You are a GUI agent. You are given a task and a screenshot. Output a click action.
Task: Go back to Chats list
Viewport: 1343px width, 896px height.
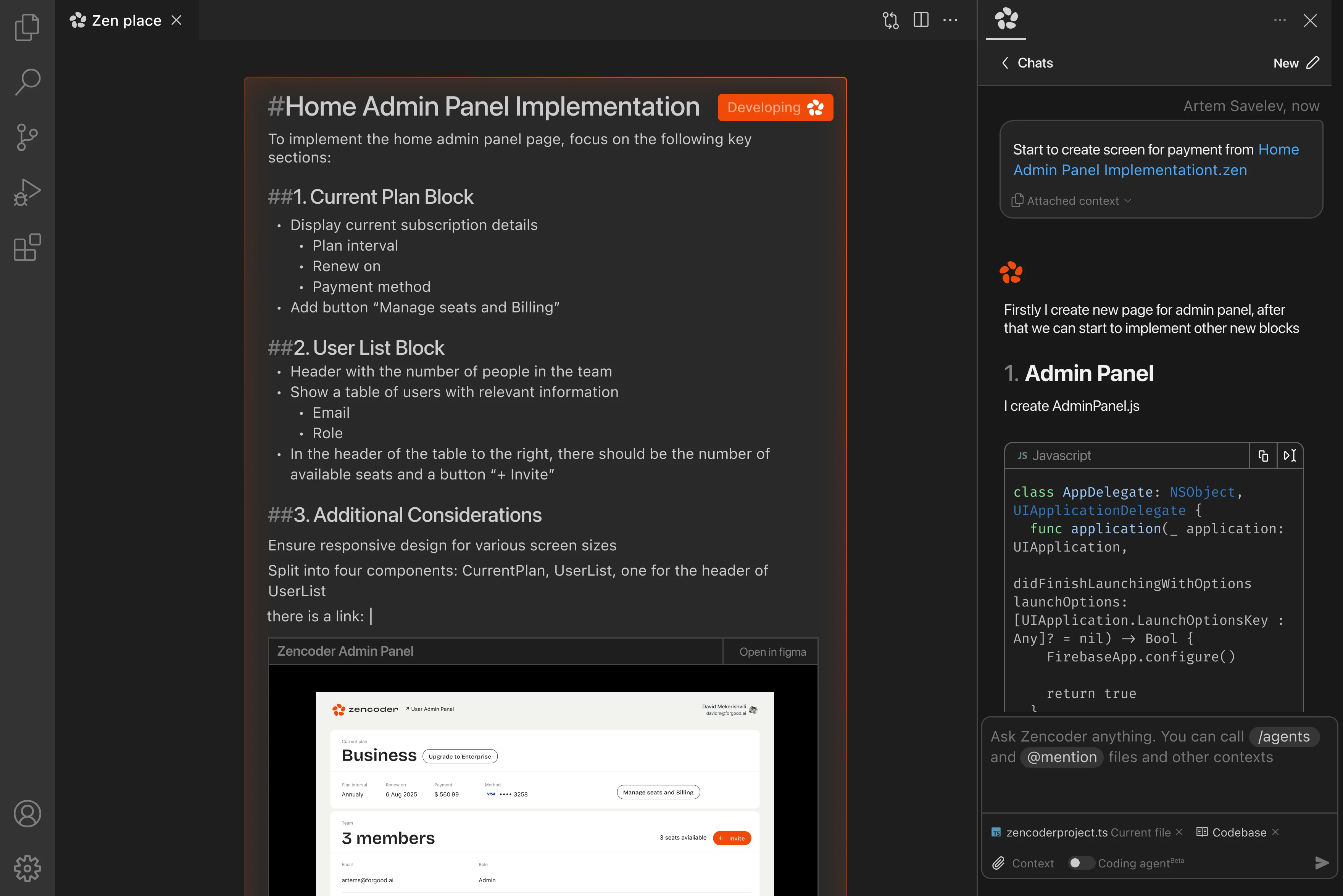click(1027, 63)
